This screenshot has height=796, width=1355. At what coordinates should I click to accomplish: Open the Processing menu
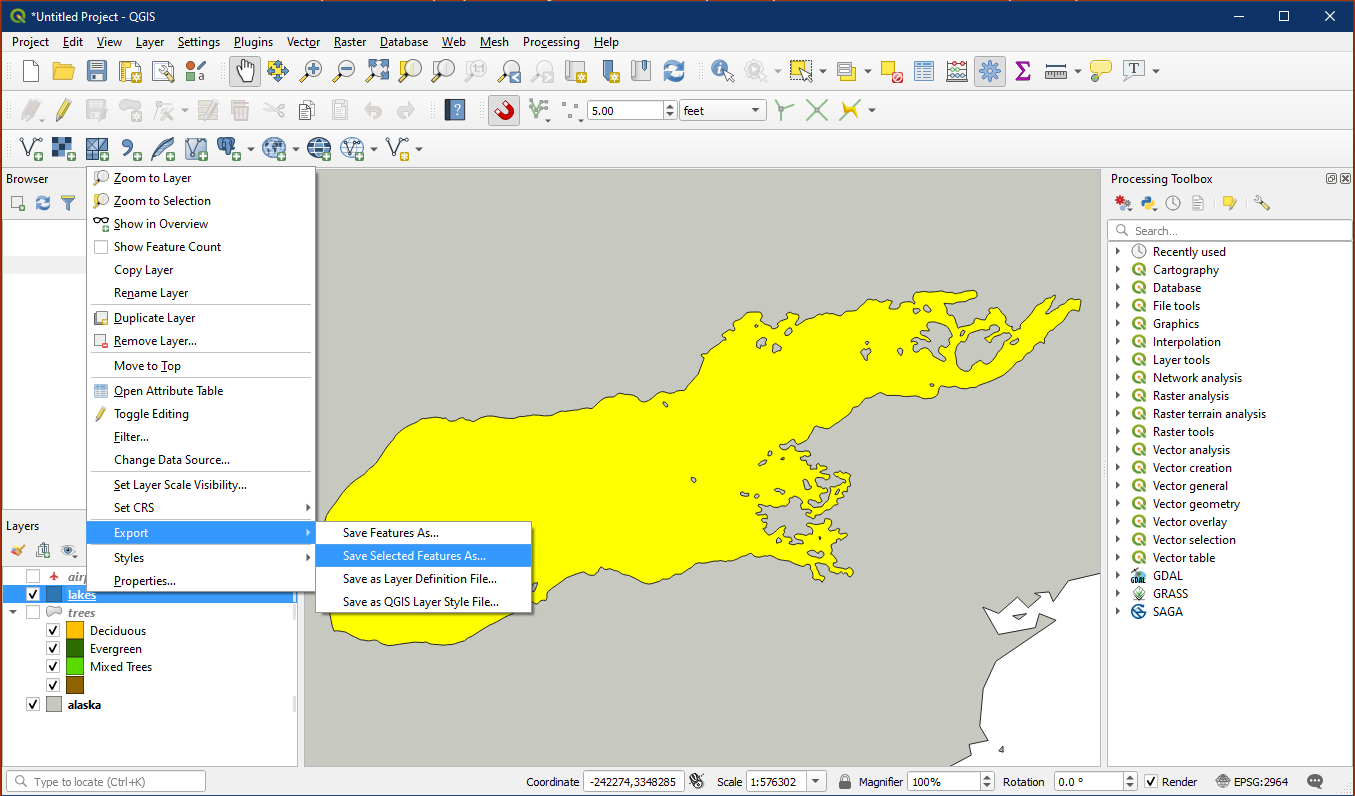551,42
